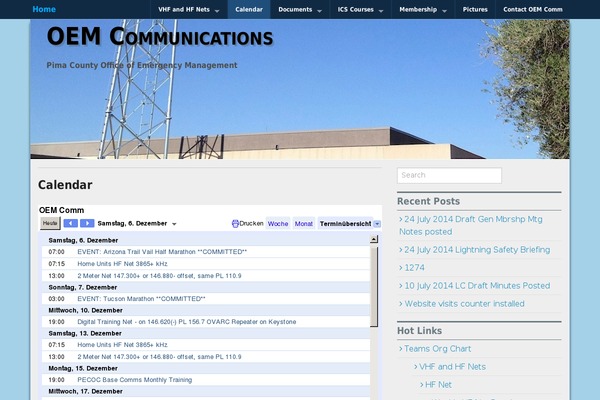Click Mittwoch, 10. Dezember date header
This screenshot has width=600, height=400.
coord(85,310)
